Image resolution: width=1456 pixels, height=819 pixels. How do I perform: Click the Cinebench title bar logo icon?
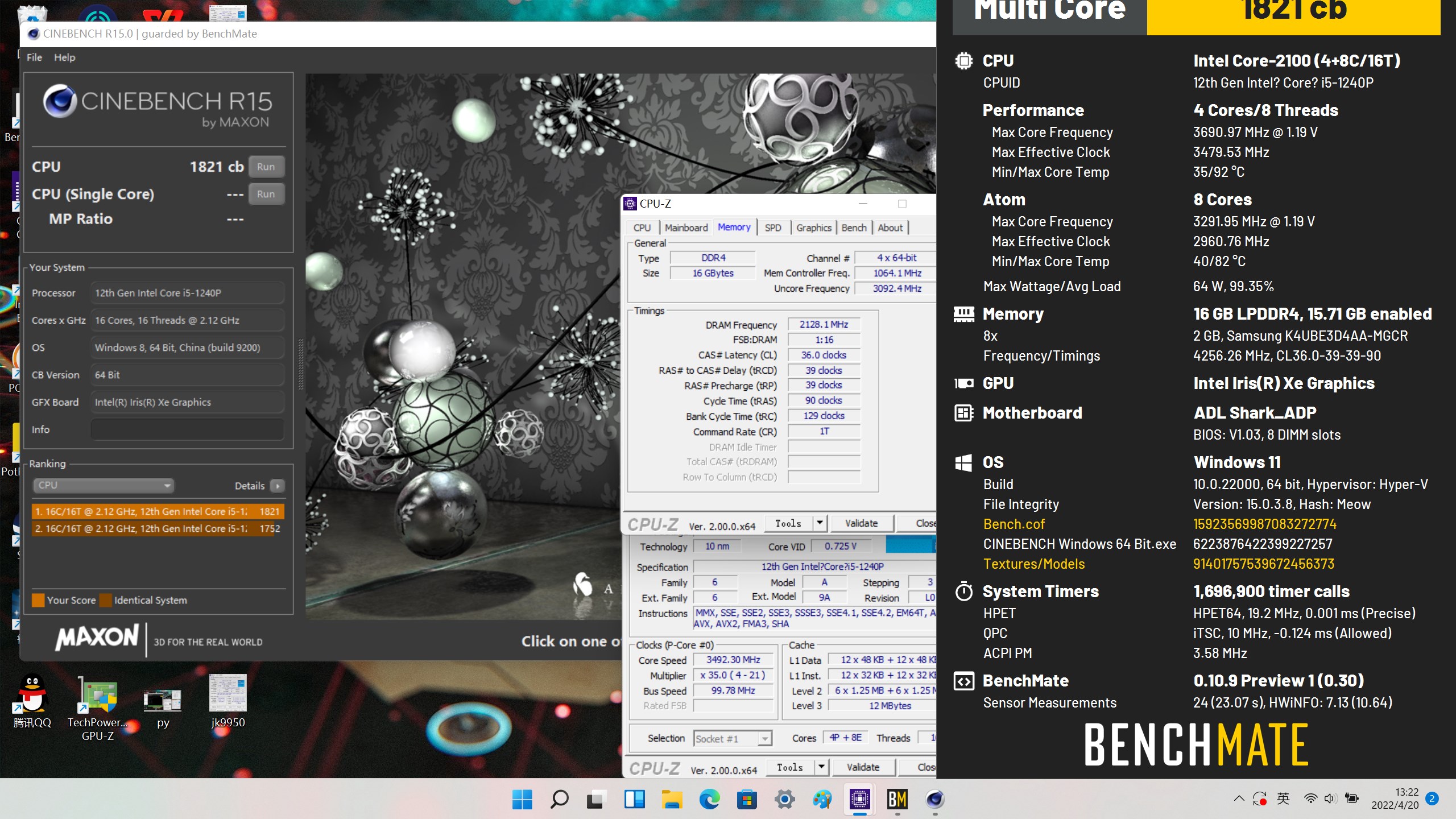34,34
